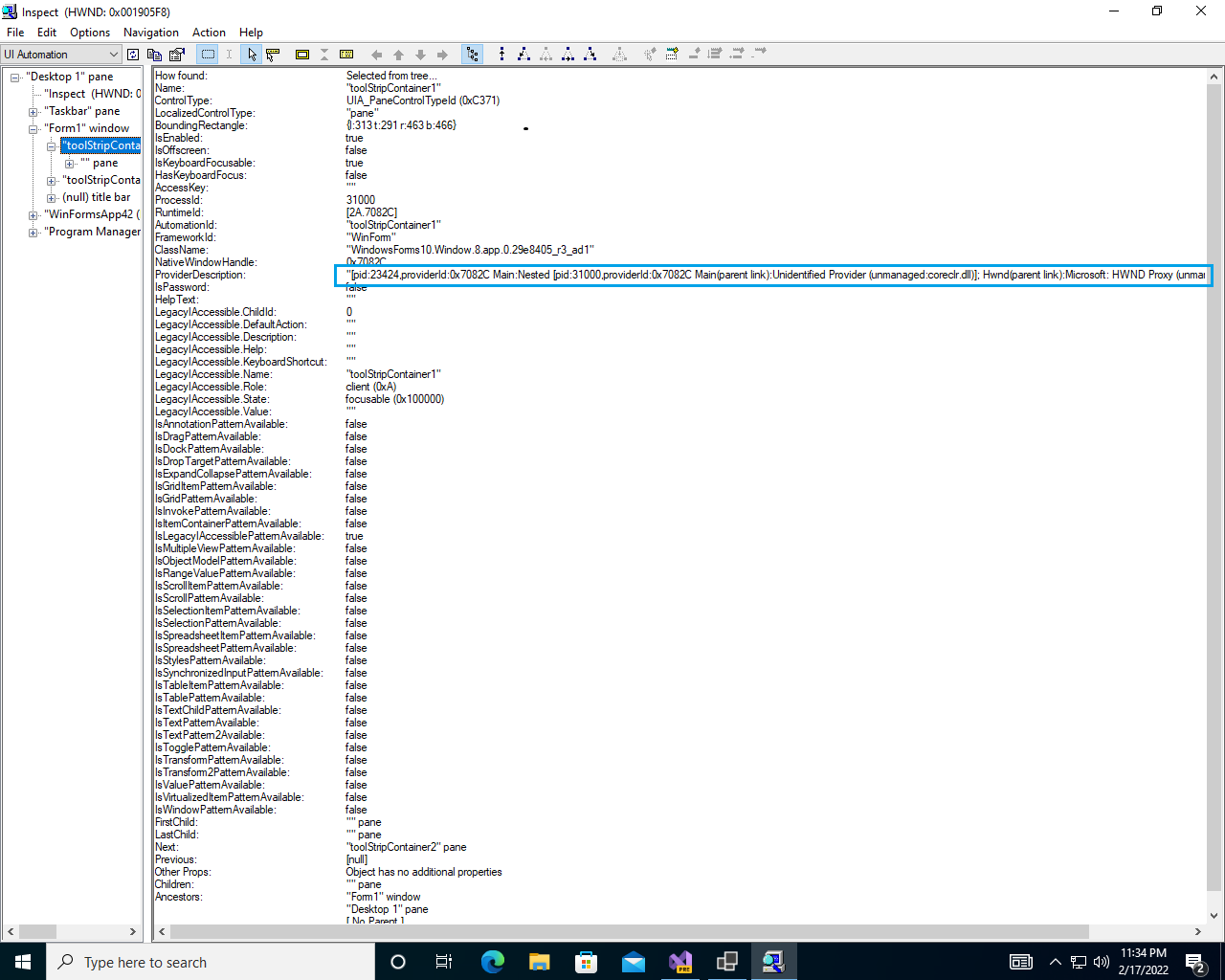Click the Refresh toolbar icon
Viewport: 1225px width, 980px height.
tap(133, 55)
